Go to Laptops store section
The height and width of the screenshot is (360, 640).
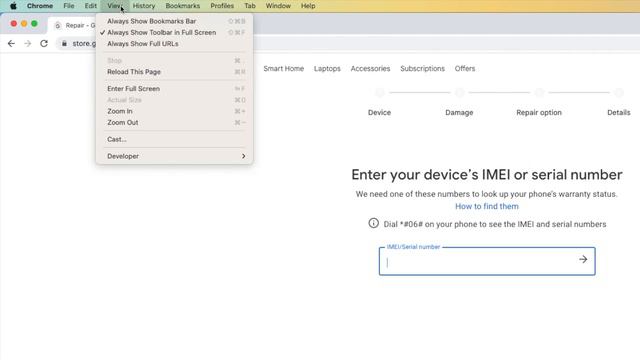pos(327,69)
